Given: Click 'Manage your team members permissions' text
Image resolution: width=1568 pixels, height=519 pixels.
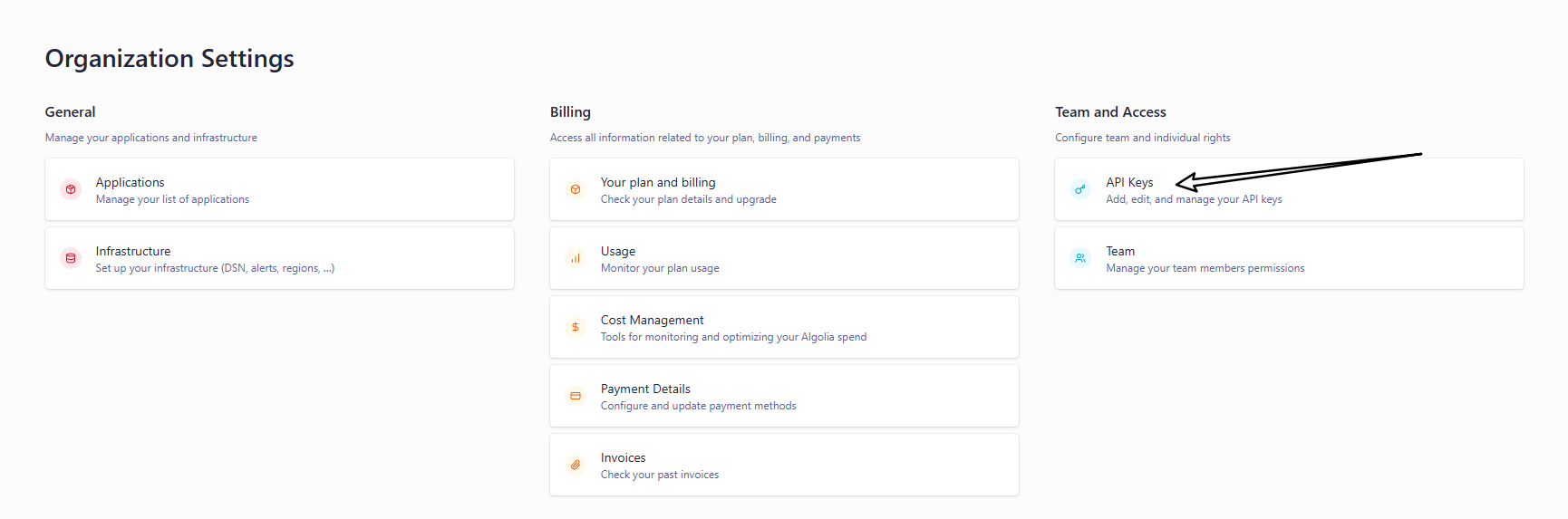Looking at the screenshot, I should (x=1205, y=268).
